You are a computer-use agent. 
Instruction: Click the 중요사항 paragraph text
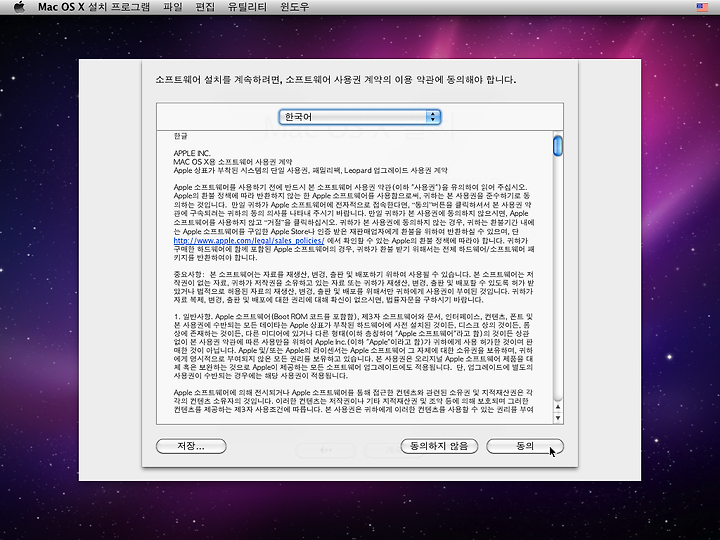point(354,287)
